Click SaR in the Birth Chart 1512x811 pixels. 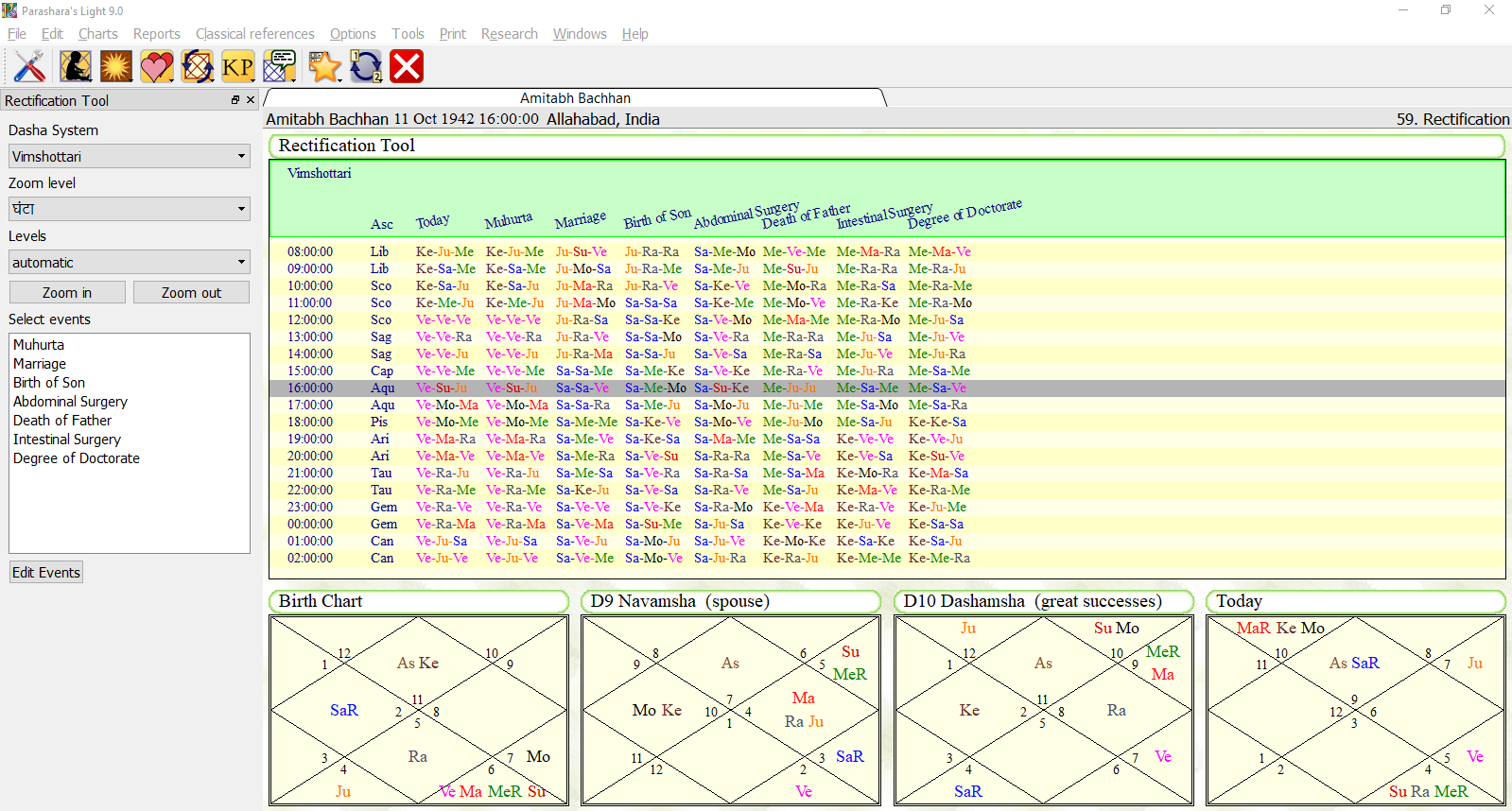tap(344, 710)
